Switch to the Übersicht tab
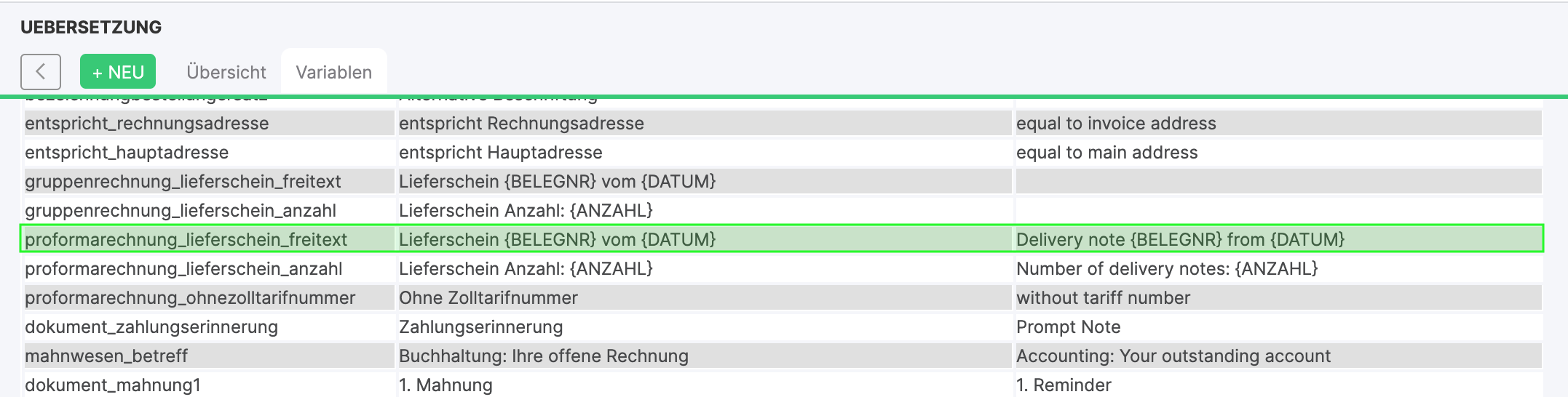The height and width of the screenshot is (397, 1568). 226,72
